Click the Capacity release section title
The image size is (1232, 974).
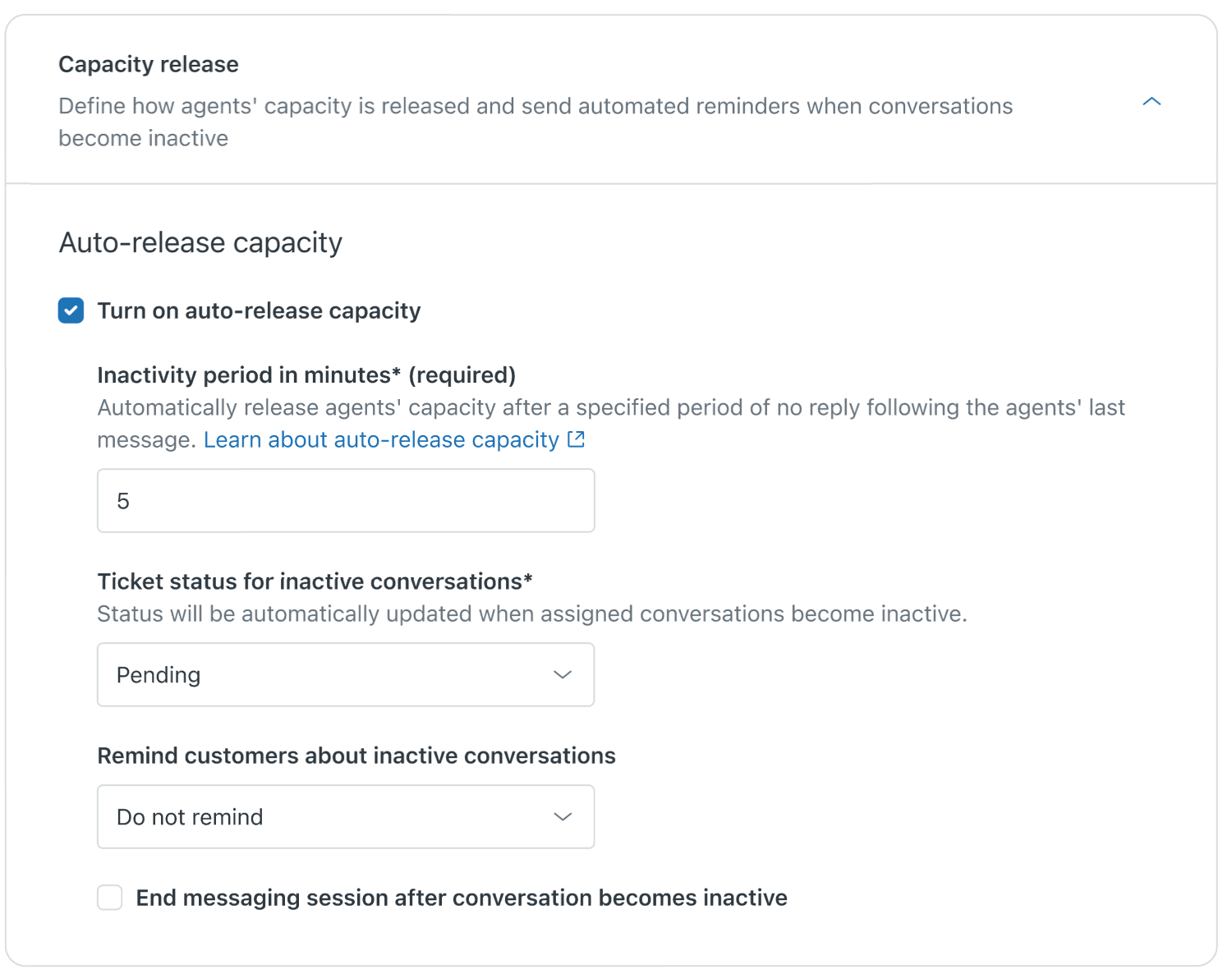pyautogui.click(x=148, y=64)
